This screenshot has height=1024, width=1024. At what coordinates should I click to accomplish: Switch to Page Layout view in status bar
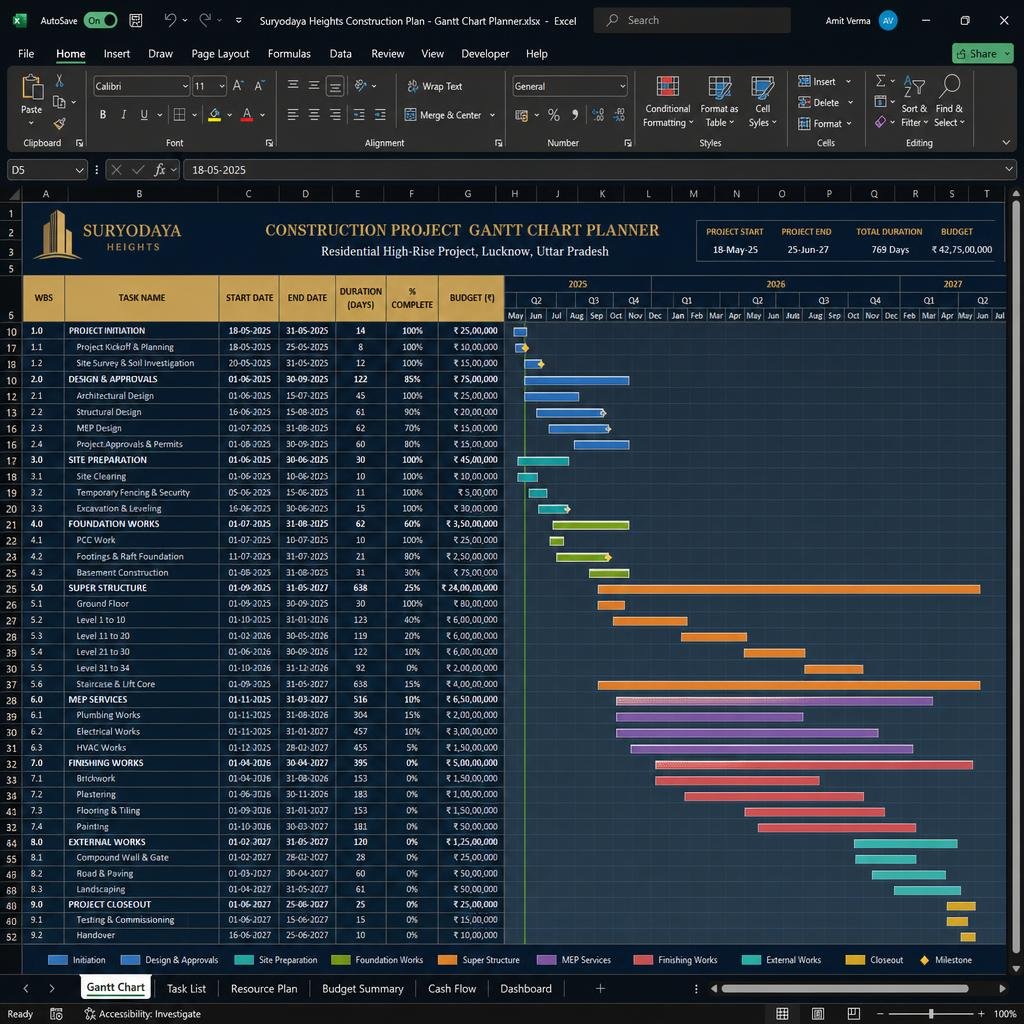tap(818, 1014)
